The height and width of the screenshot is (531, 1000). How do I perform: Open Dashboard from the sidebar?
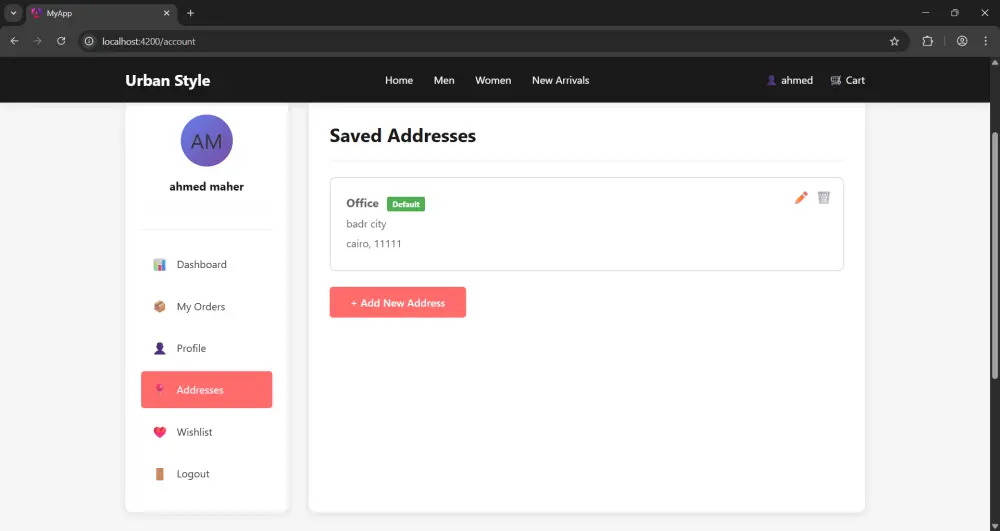207,265
